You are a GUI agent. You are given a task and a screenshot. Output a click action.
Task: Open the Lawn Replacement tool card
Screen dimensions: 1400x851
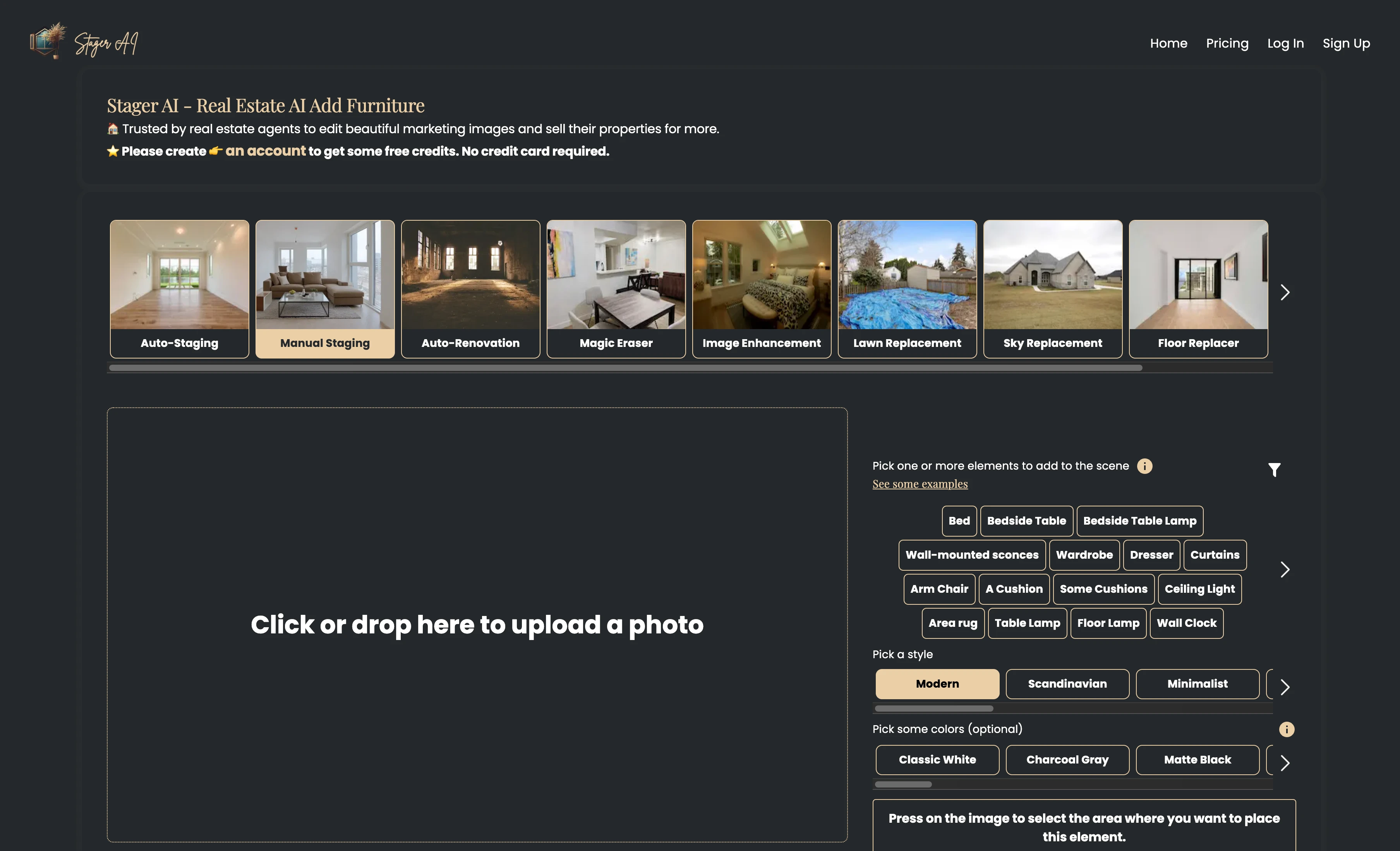[907, 288]
